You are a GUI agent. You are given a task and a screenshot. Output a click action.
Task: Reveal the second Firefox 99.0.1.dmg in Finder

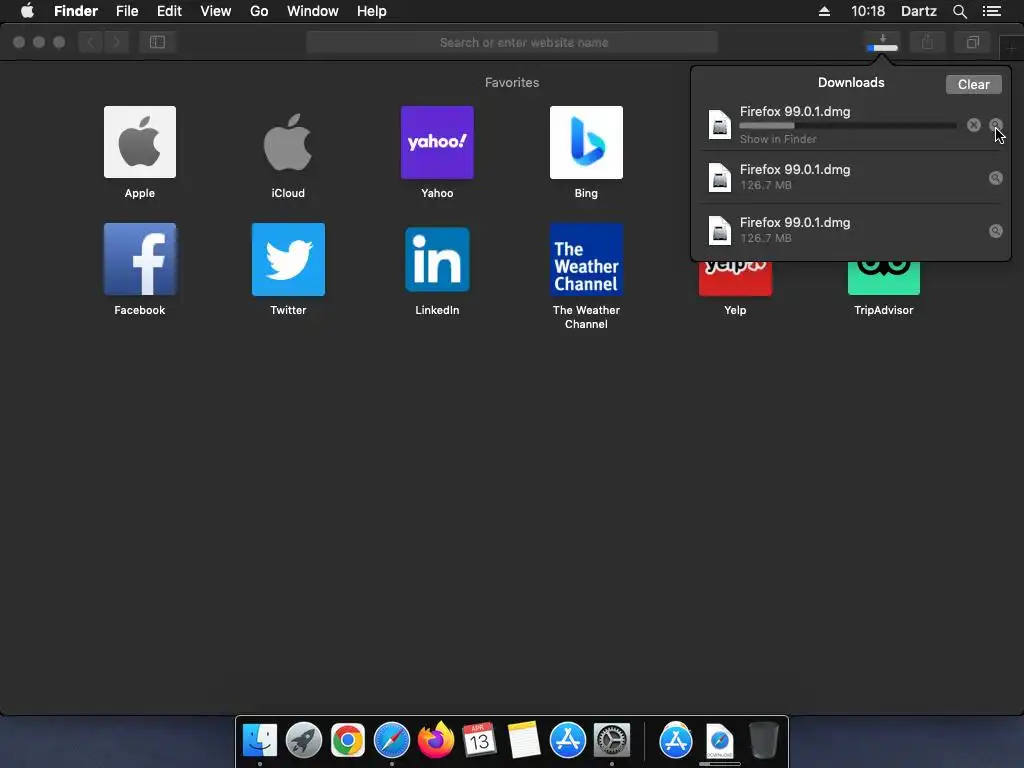coord(995,178)
